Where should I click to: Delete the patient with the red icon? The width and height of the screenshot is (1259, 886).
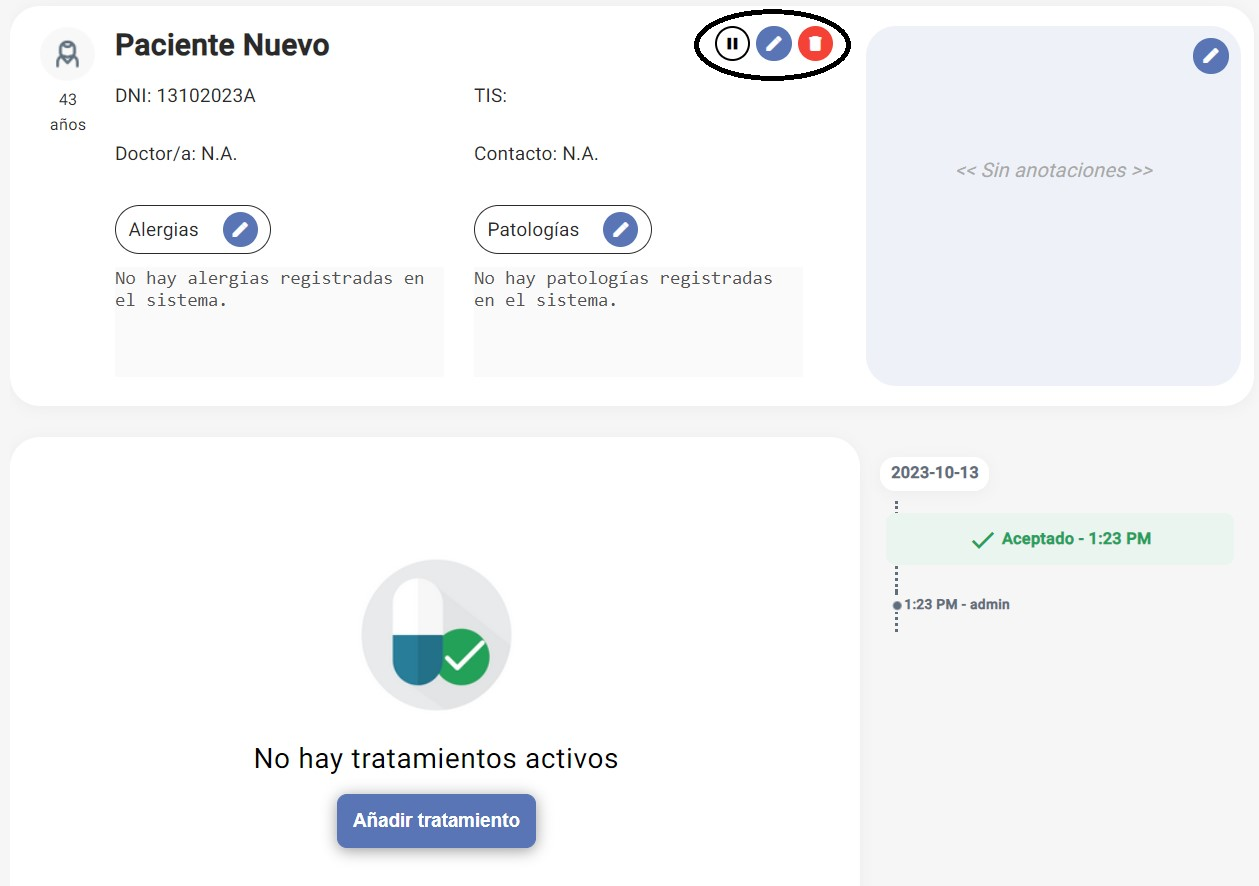coord(814,43)
